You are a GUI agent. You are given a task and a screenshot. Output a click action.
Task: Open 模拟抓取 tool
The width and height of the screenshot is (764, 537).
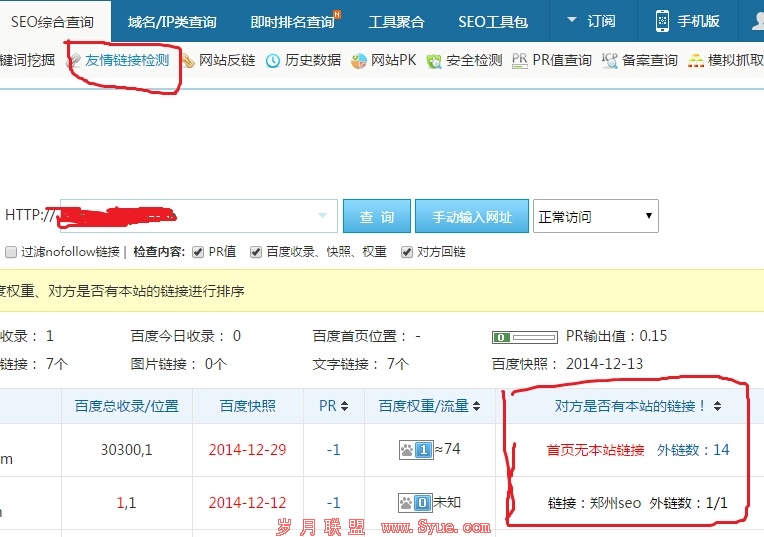(x=736, y=60)
